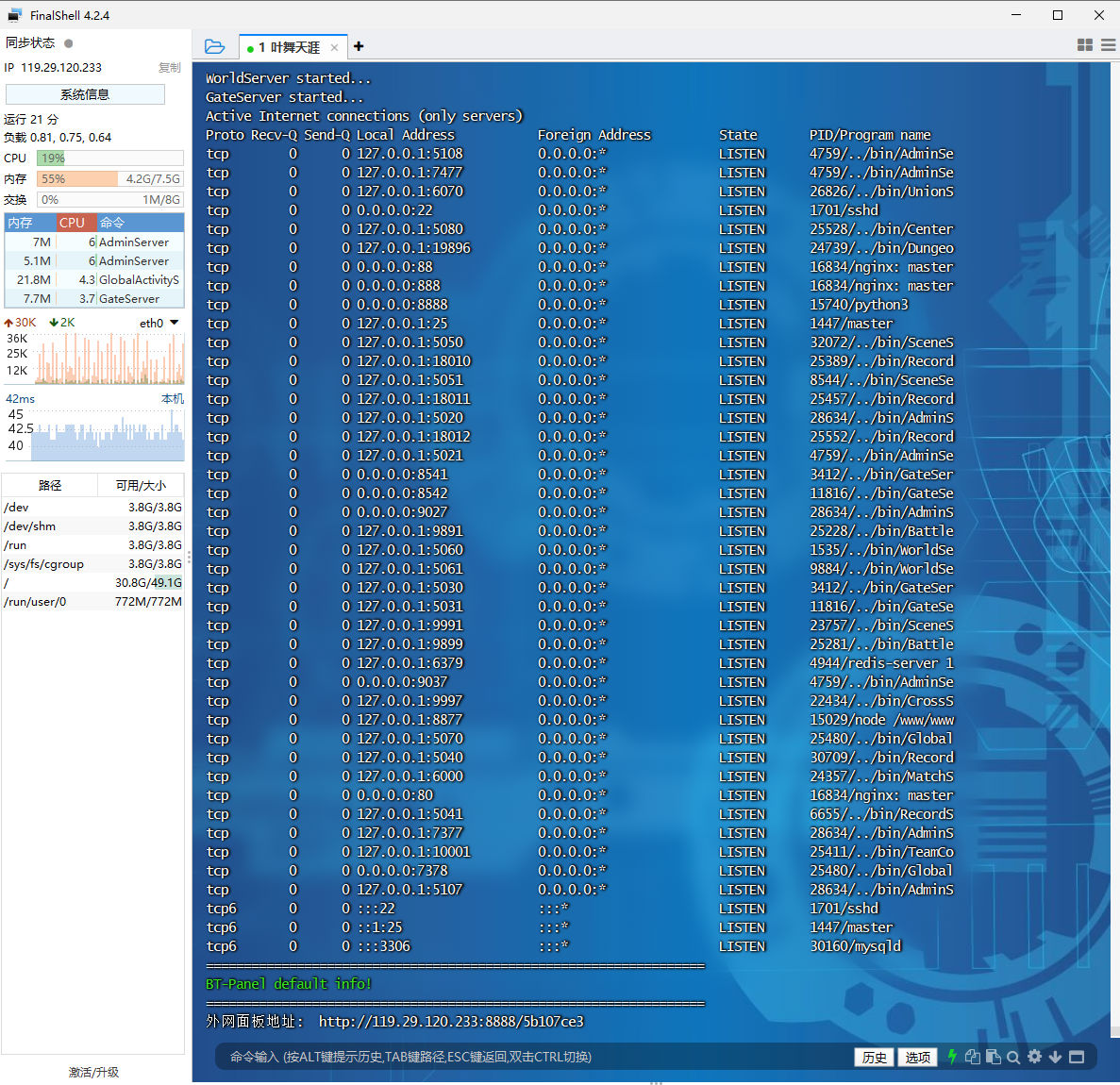
Task: Click the 可用/大小 column header
Action: (141, 485)
